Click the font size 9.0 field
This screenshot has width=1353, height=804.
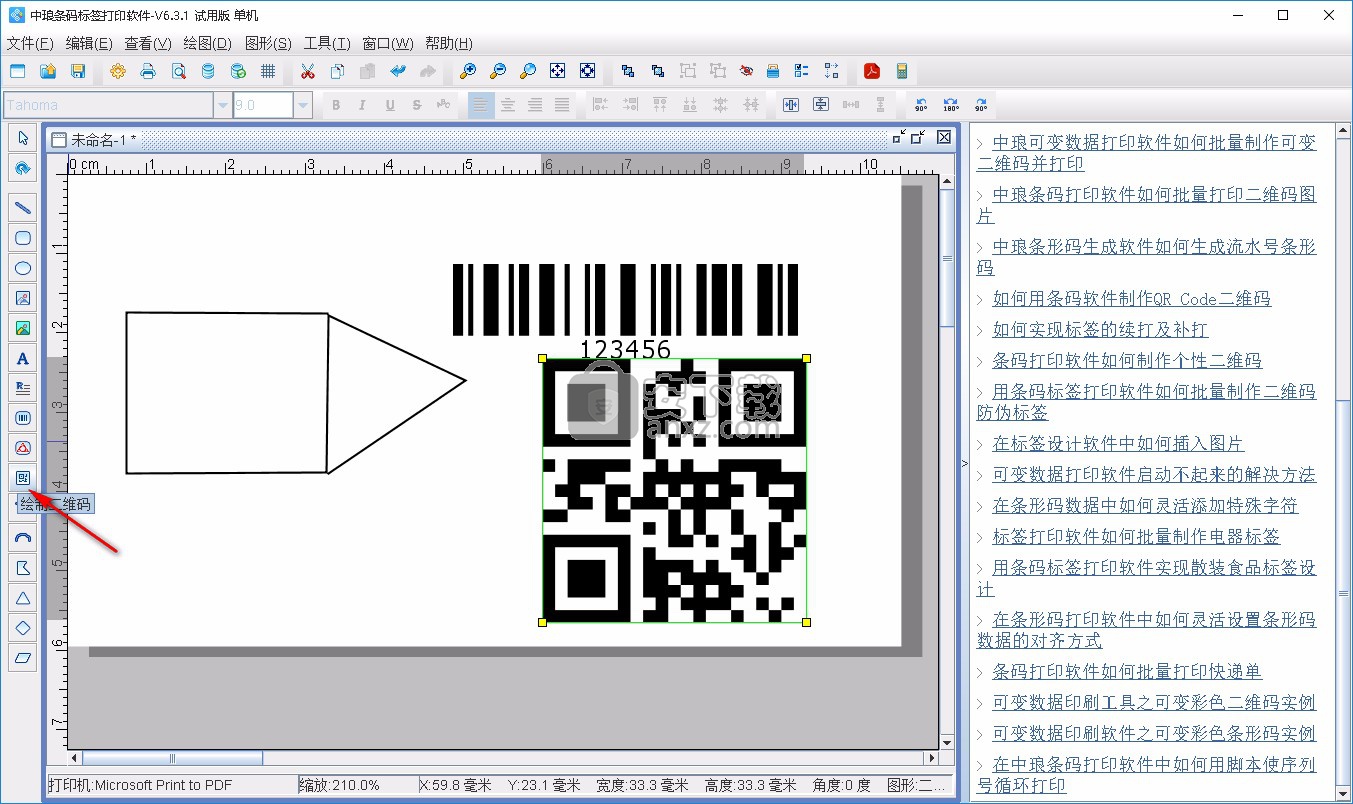263,105
